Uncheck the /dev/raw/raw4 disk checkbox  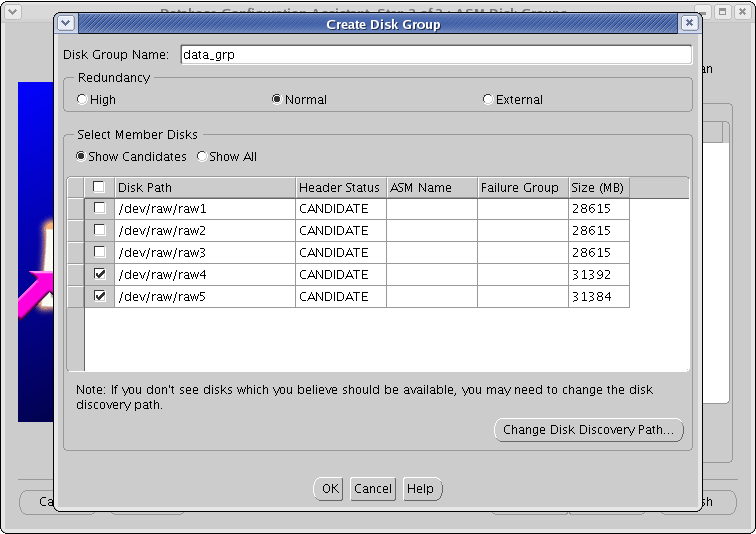click(x=99, y=275)
